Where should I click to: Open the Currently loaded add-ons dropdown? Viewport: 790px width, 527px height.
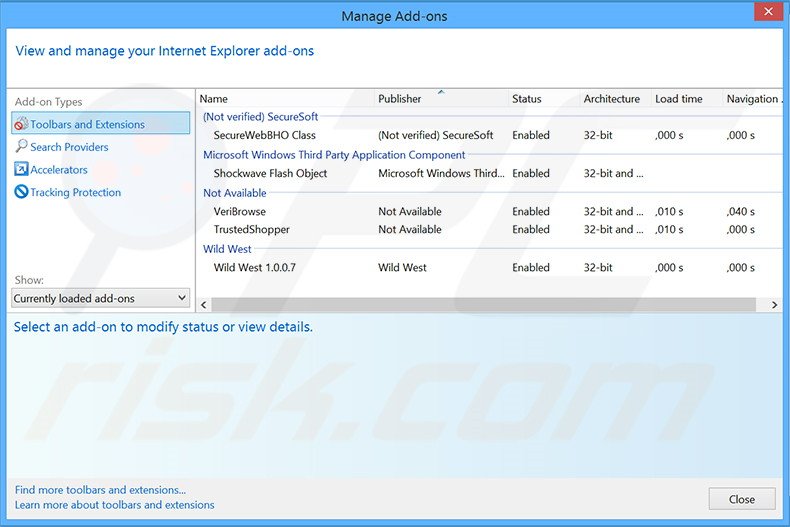101,298
